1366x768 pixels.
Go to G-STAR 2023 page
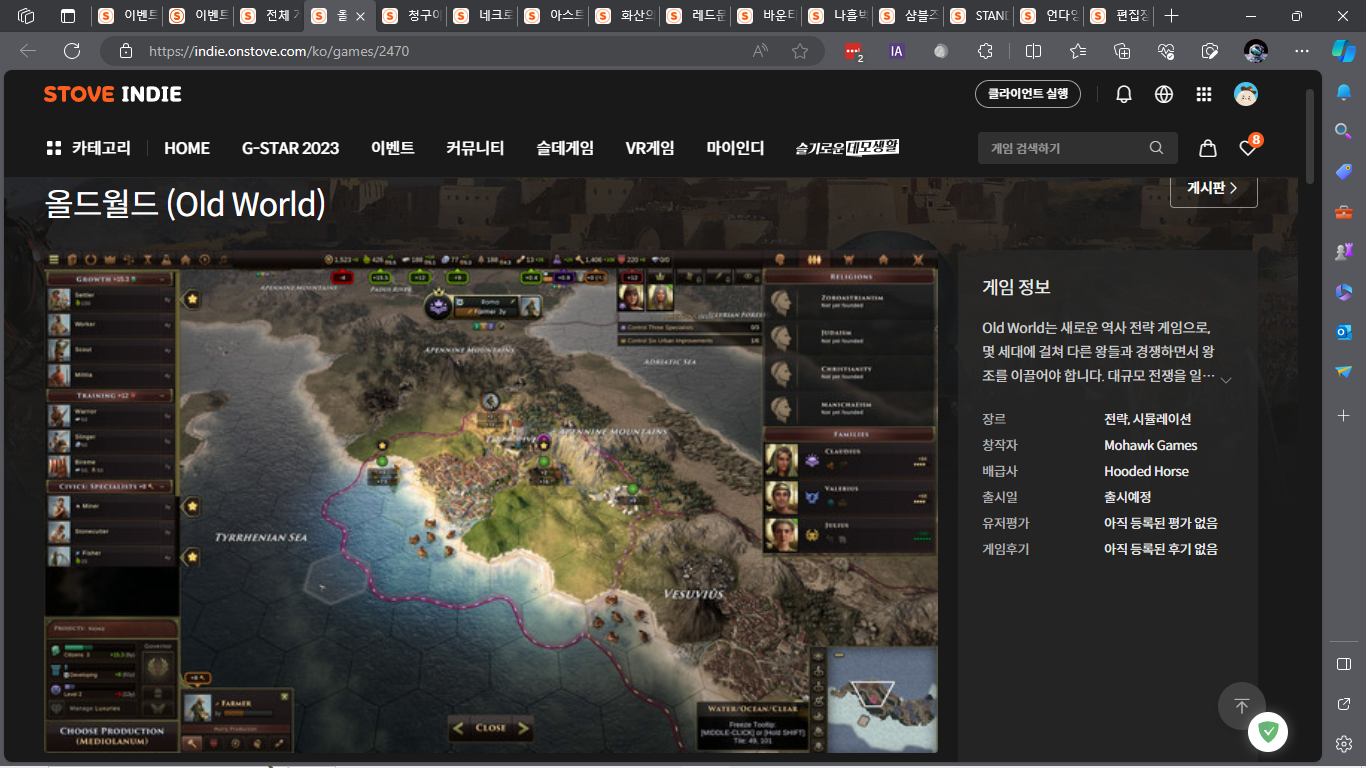(x=290, y=148)
